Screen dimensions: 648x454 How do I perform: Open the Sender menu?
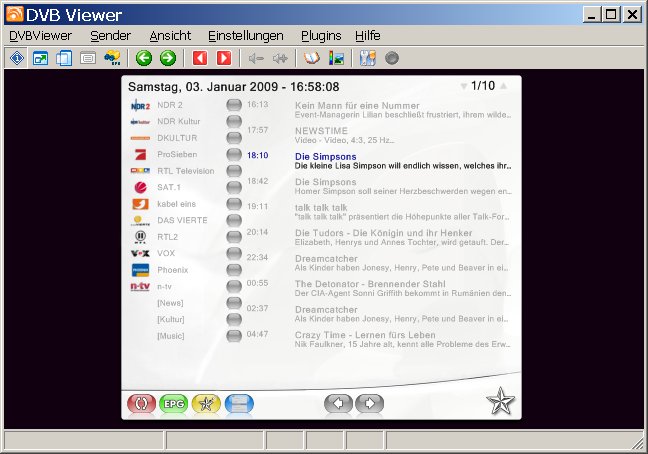pos(110,35)
